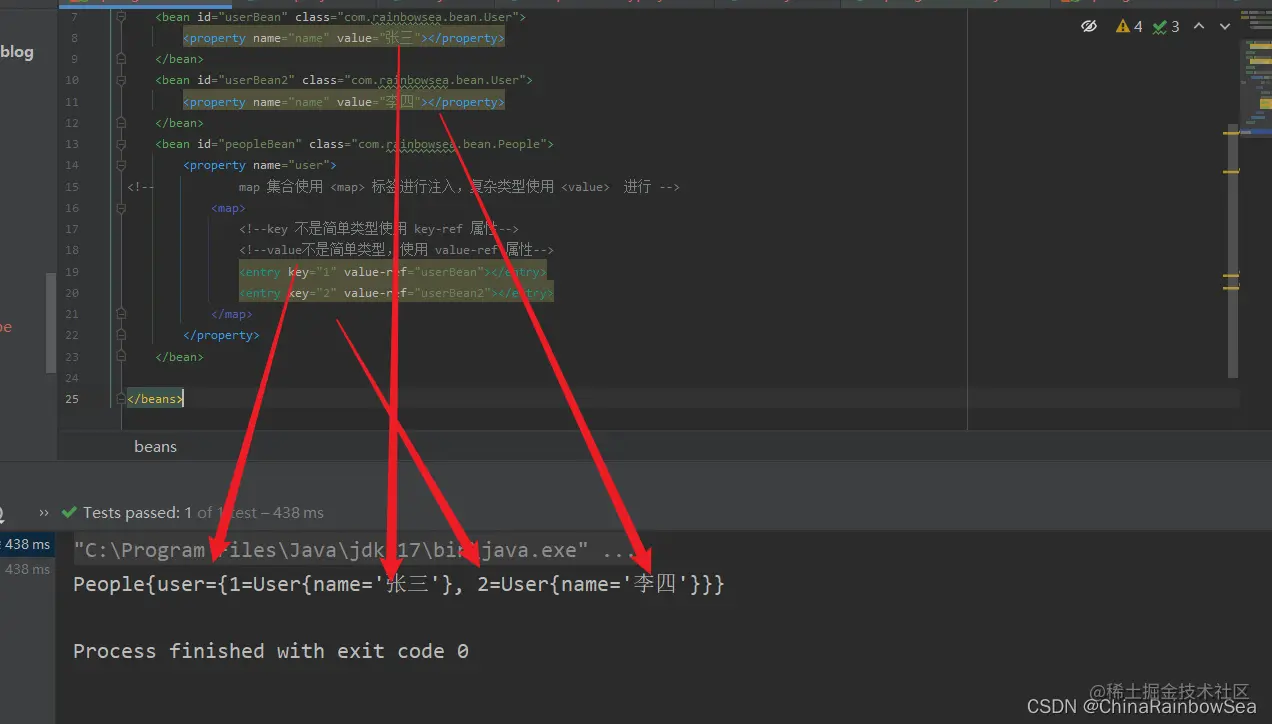This screenshot has height=724, width=1272.
Task: Collapse fold marker at line 22
Action: click(121, 335)
